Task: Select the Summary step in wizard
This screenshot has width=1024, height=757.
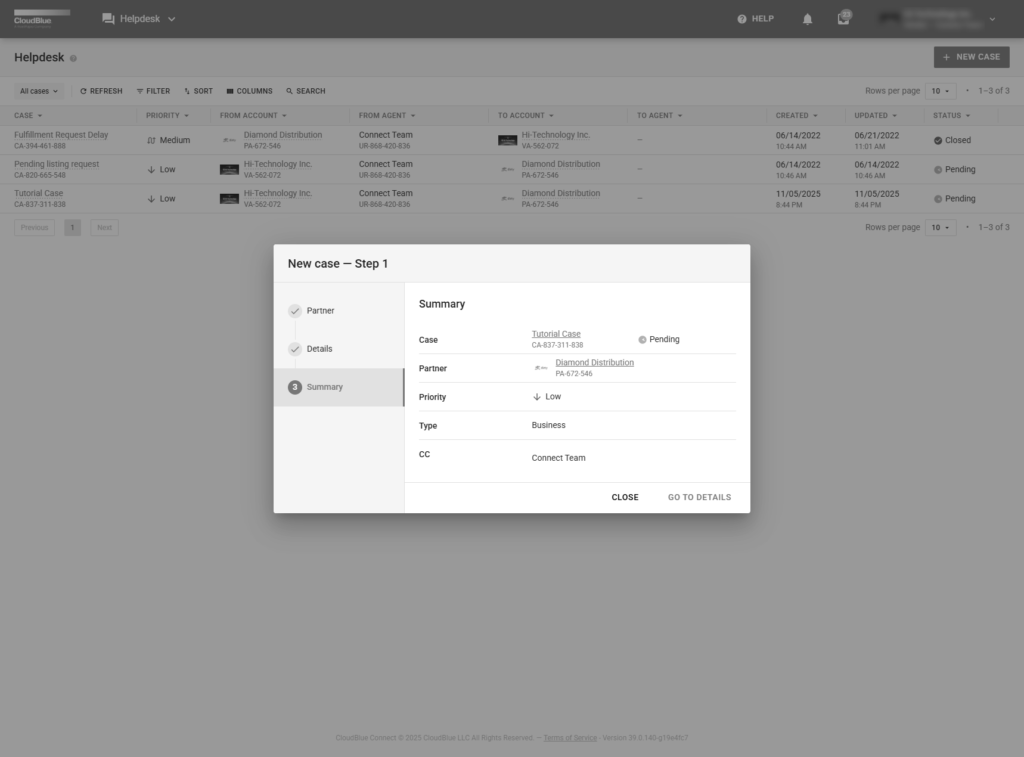Action: pyautogui.click(x=324, y=387)
